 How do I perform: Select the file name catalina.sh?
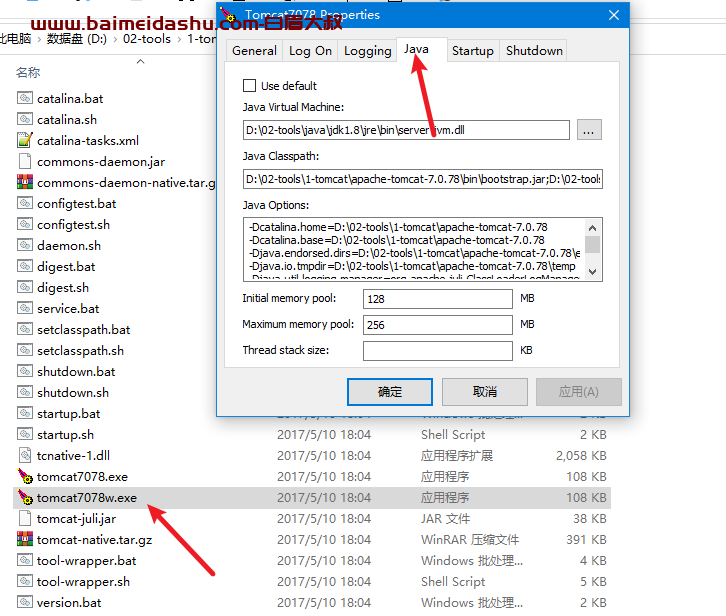[x=67, y=119]
